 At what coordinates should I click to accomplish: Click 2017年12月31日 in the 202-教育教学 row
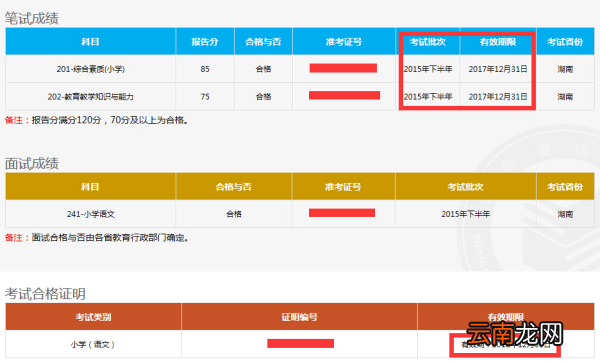(498, 97)
